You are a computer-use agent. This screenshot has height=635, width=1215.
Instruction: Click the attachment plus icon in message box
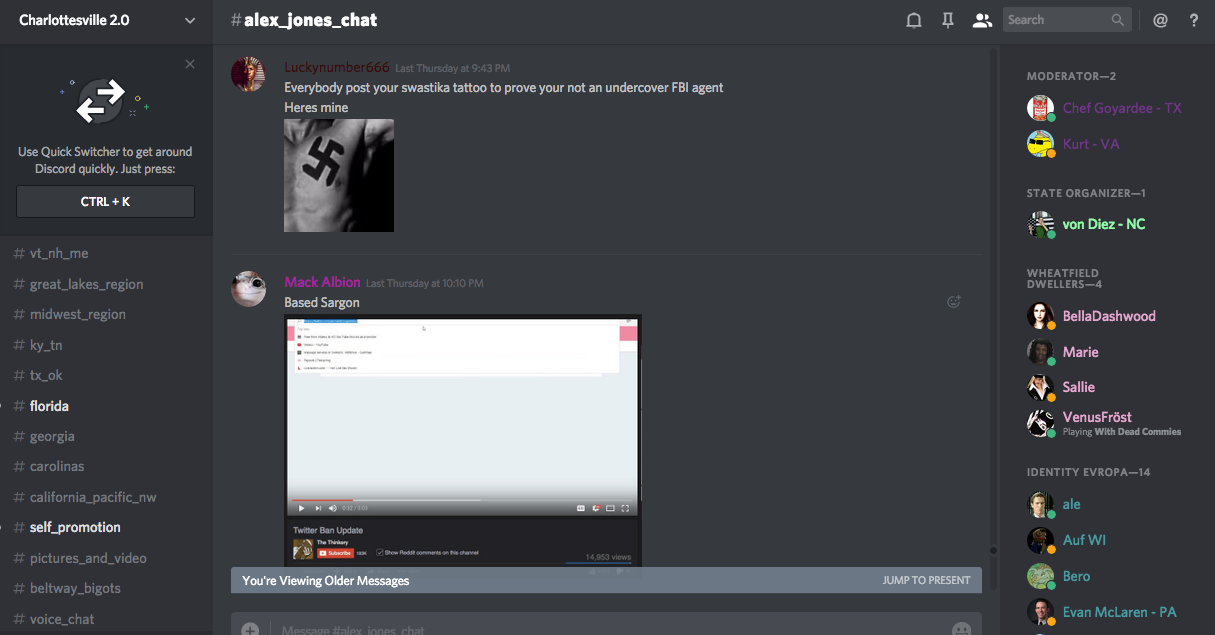coord(250,629)
